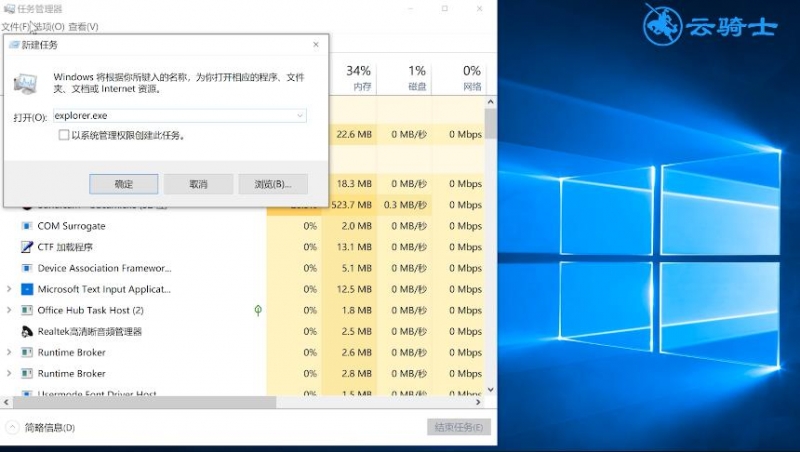800x452 pixels.
Task: Expand the first Runtime Broker row
Action: (9, 353)
